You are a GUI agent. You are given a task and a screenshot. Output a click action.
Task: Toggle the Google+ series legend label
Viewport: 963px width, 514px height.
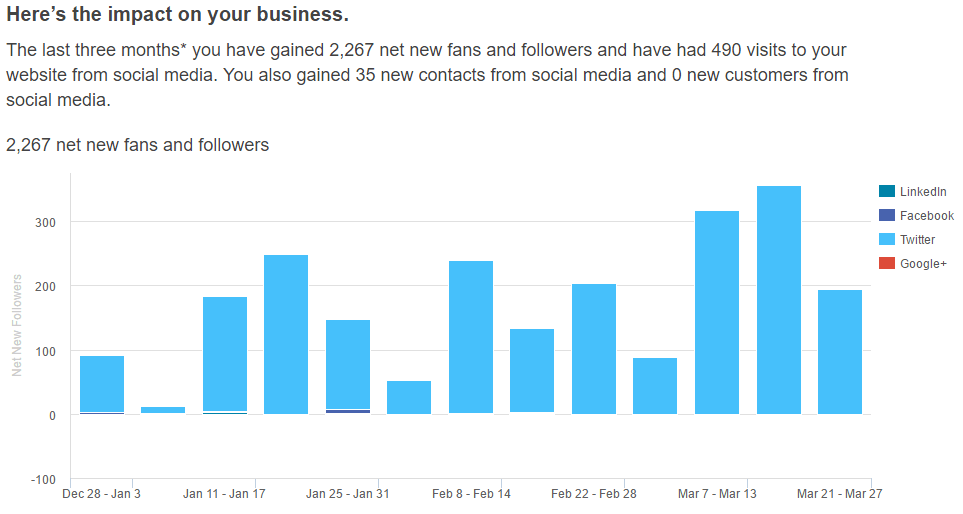pyautogui.click(x=923, y=263)
